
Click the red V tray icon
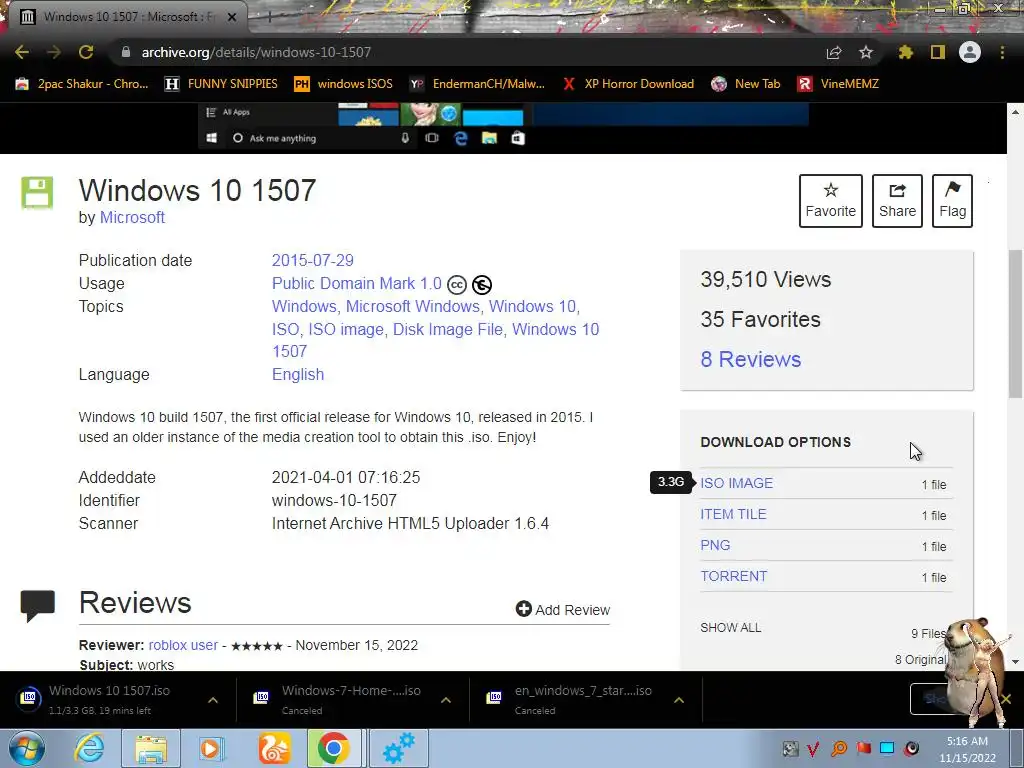pos(814,748)
